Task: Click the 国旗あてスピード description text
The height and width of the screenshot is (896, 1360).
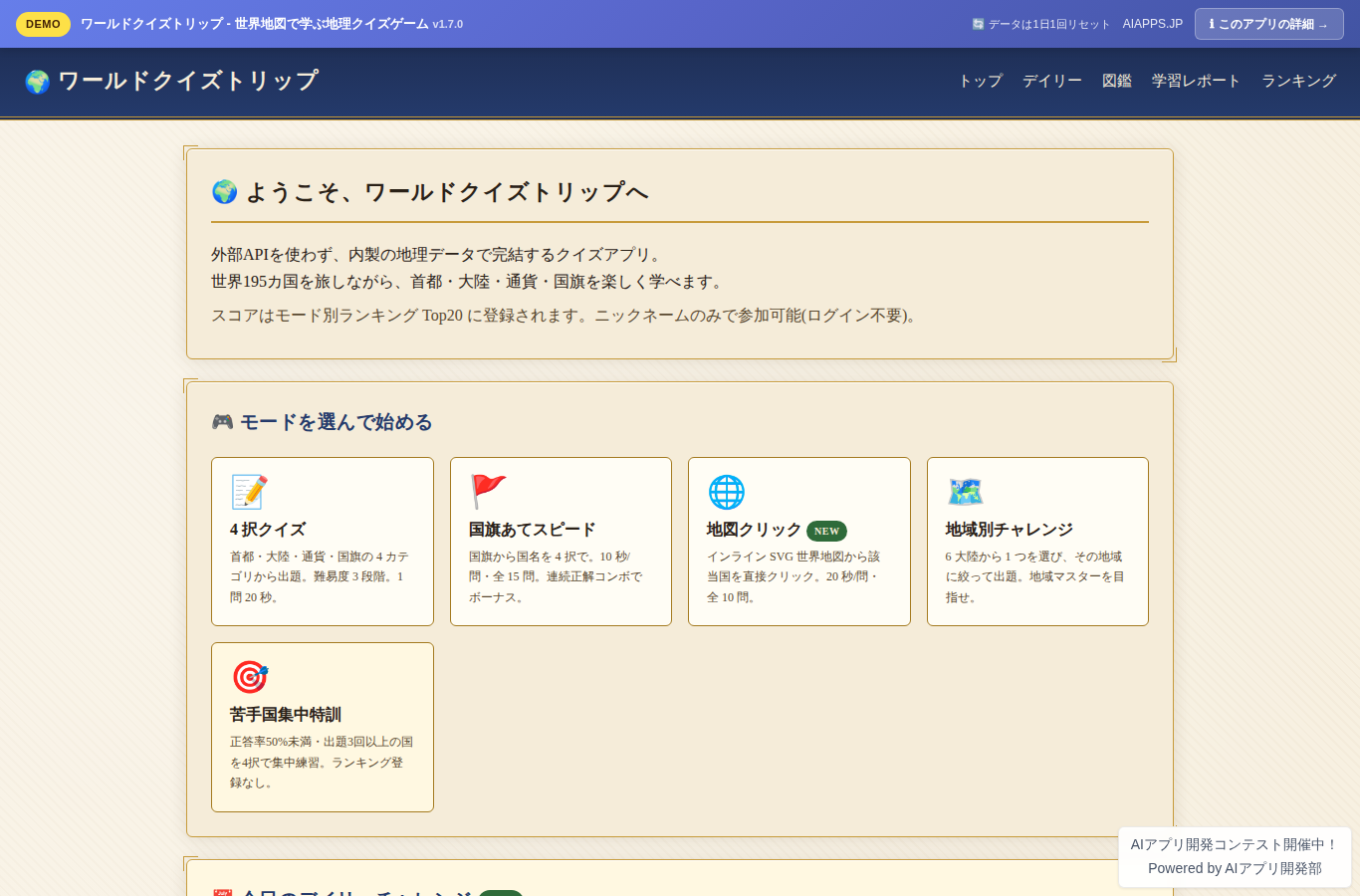Action: coord(558,576)
